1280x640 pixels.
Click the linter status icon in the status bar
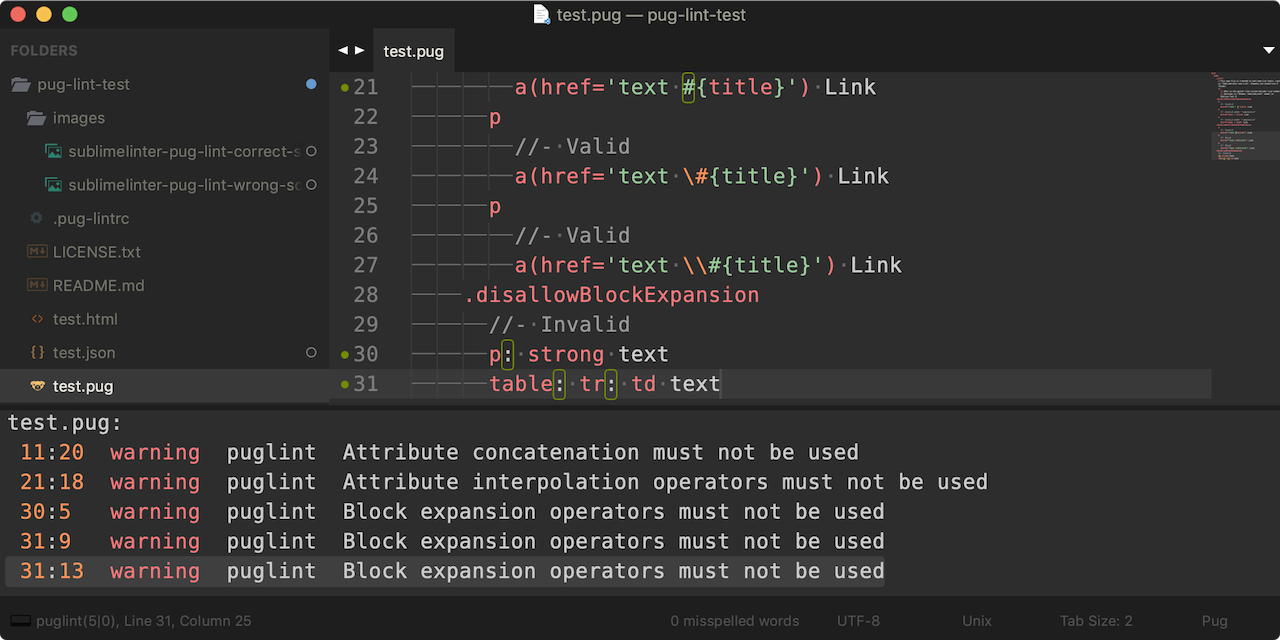(21, 620)
